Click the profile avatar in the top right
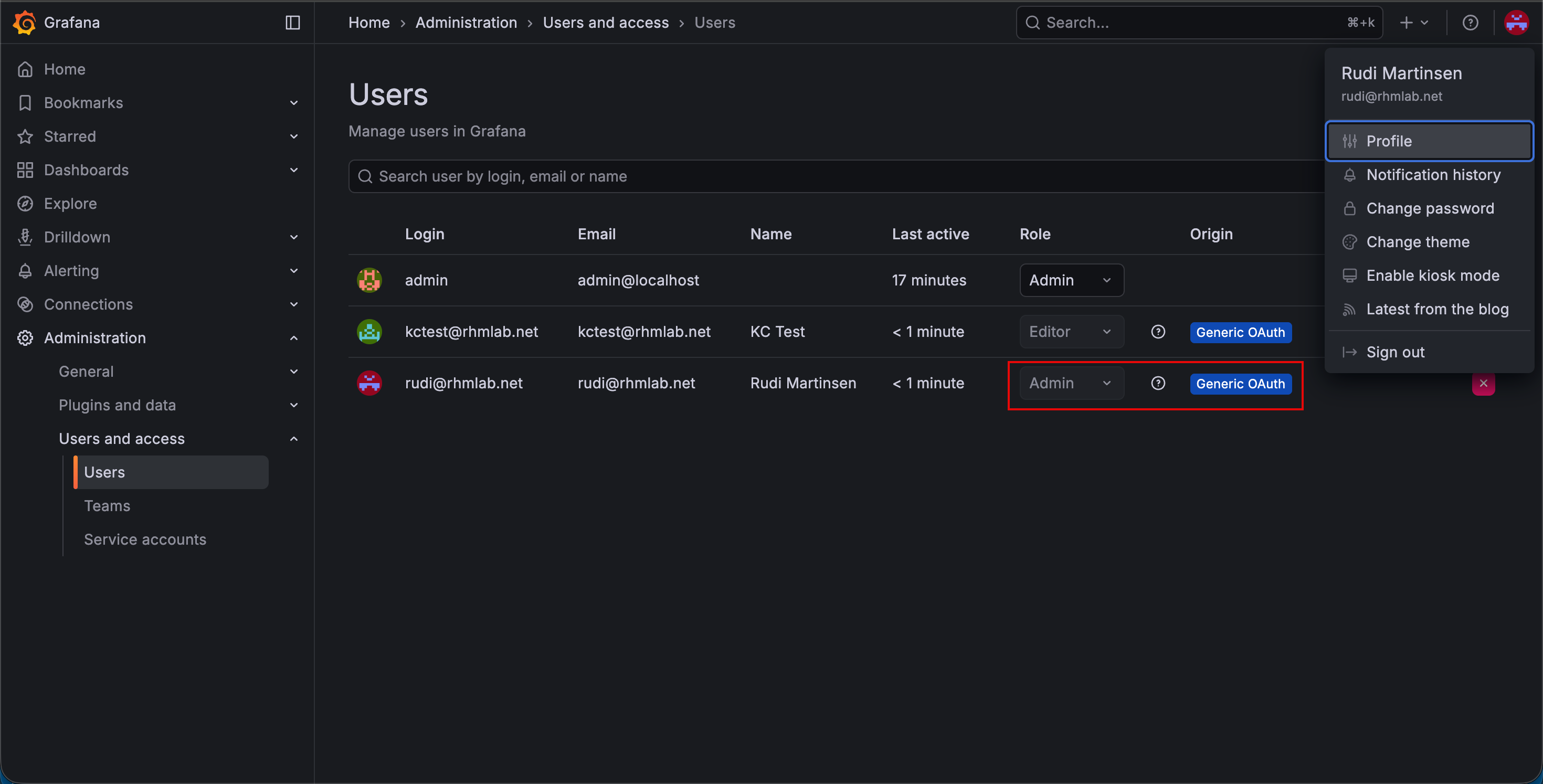This screenshot has height=784, width=1543. [1517, 22]
